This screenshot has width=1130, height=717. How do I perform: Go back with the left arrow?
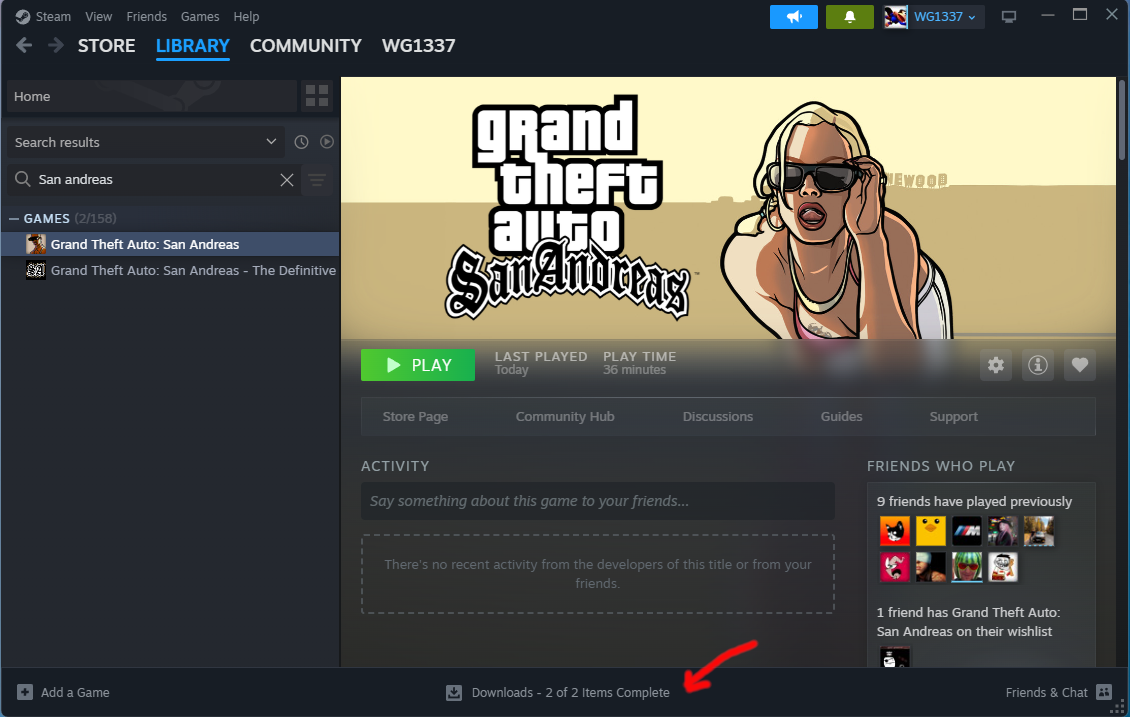[24, 45]
